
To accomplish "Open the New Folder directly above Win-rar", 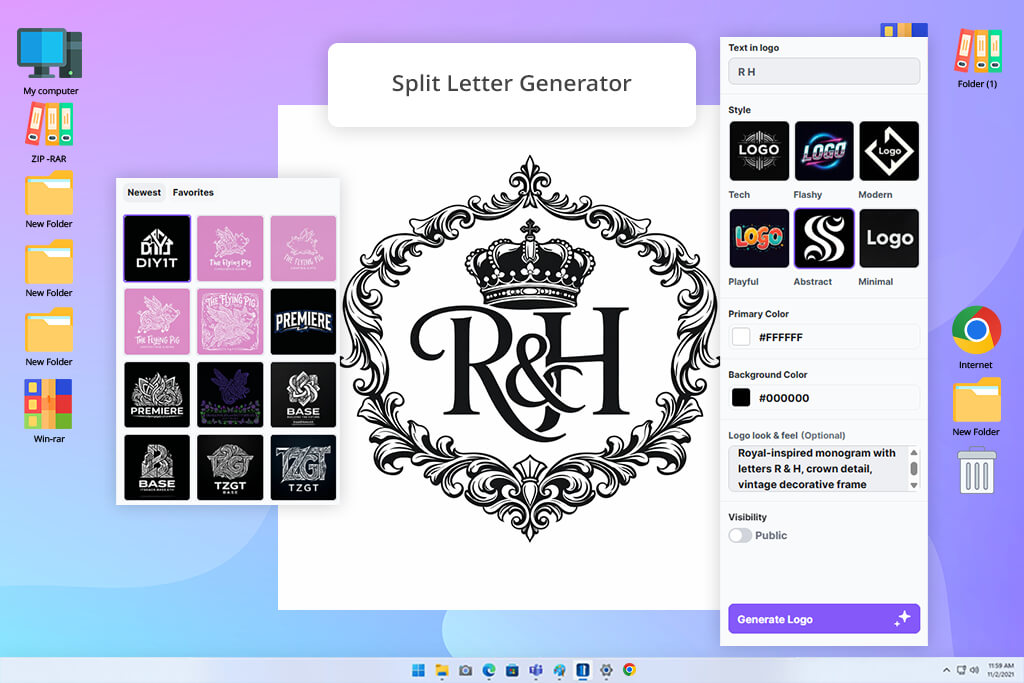I will [x=49, y=338].
